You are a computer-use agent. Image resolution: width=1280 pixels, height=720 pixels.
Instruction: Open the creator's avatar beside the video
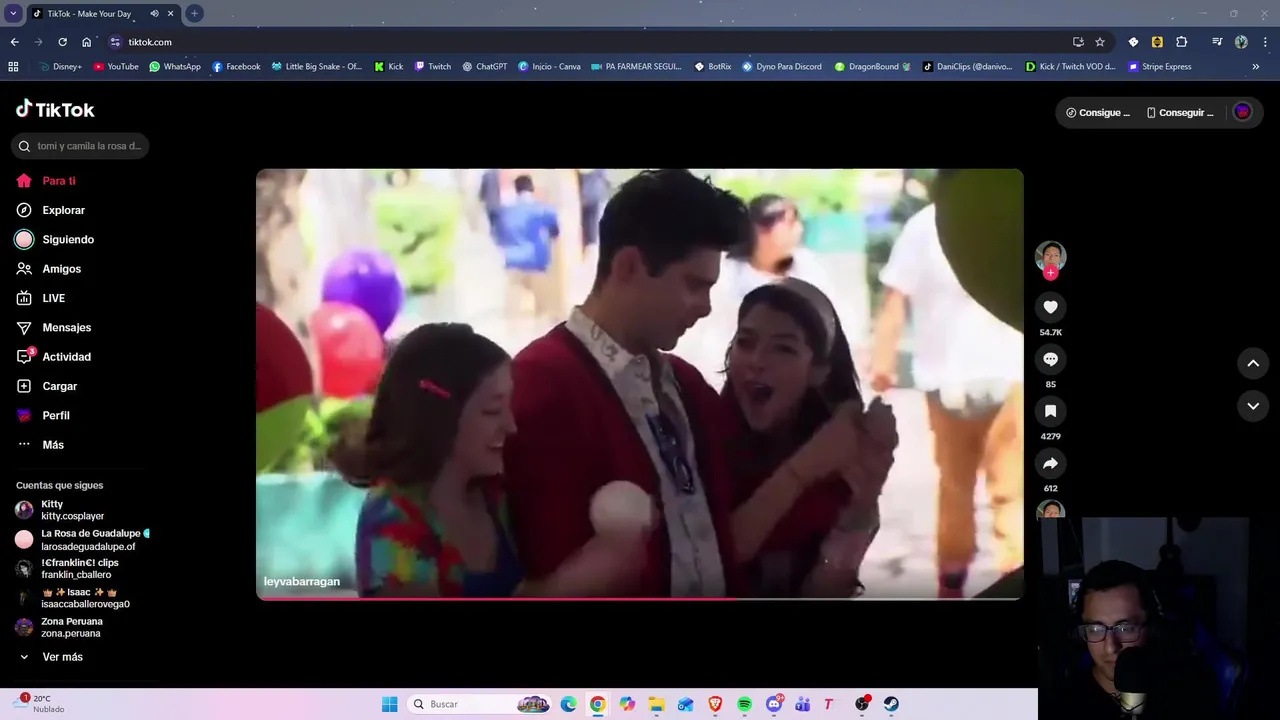(1050, 256)
